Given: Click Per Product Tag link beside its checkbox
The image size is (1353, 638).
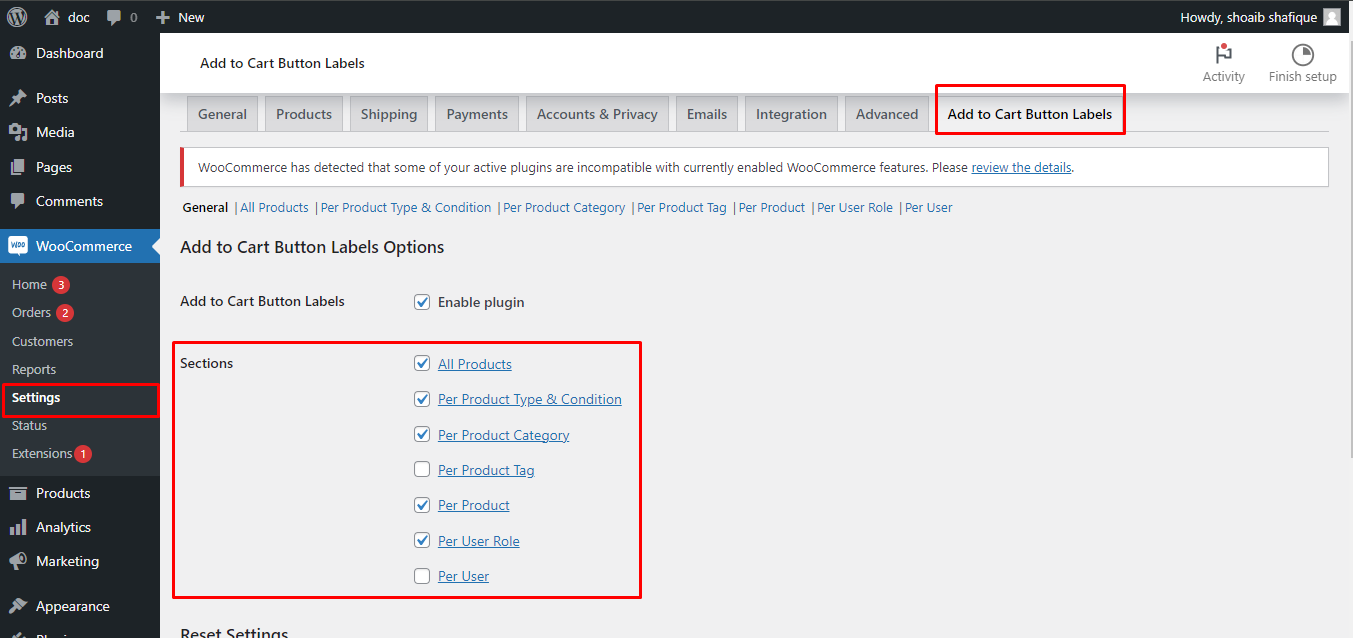Looking at the screenshot, I should point(486,470).
